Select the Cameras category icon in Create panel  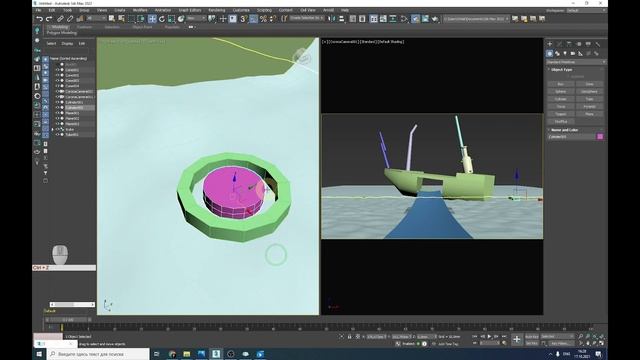tap(573, 53)
